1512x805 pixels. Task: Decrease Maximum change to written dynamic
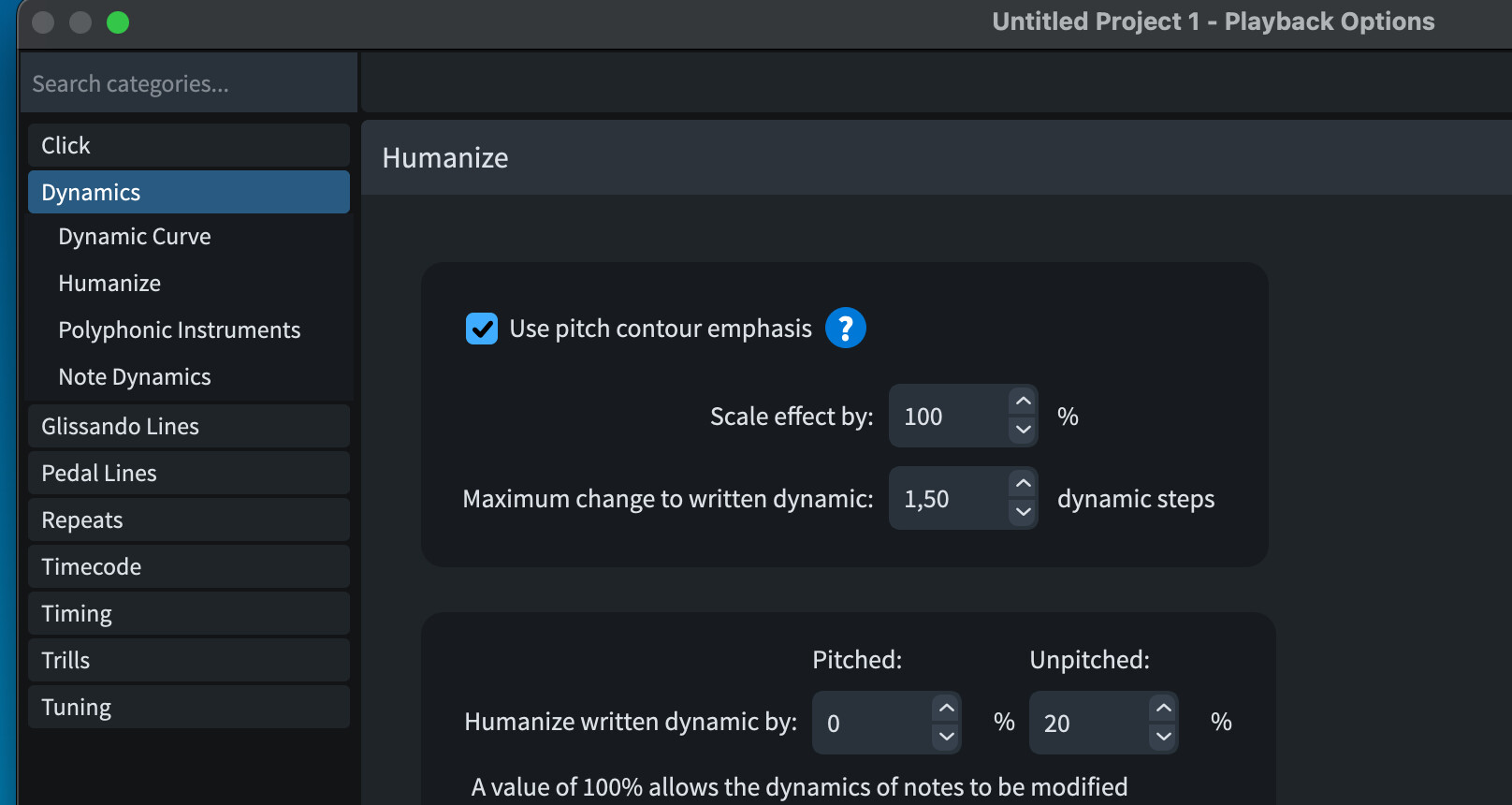click(1024, 512)
